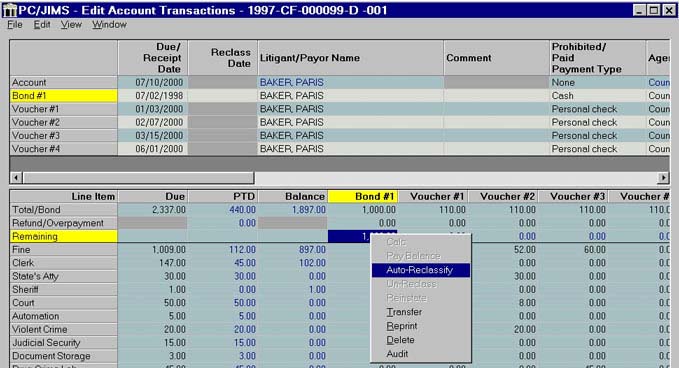Select the Court line item

(64, 303)
